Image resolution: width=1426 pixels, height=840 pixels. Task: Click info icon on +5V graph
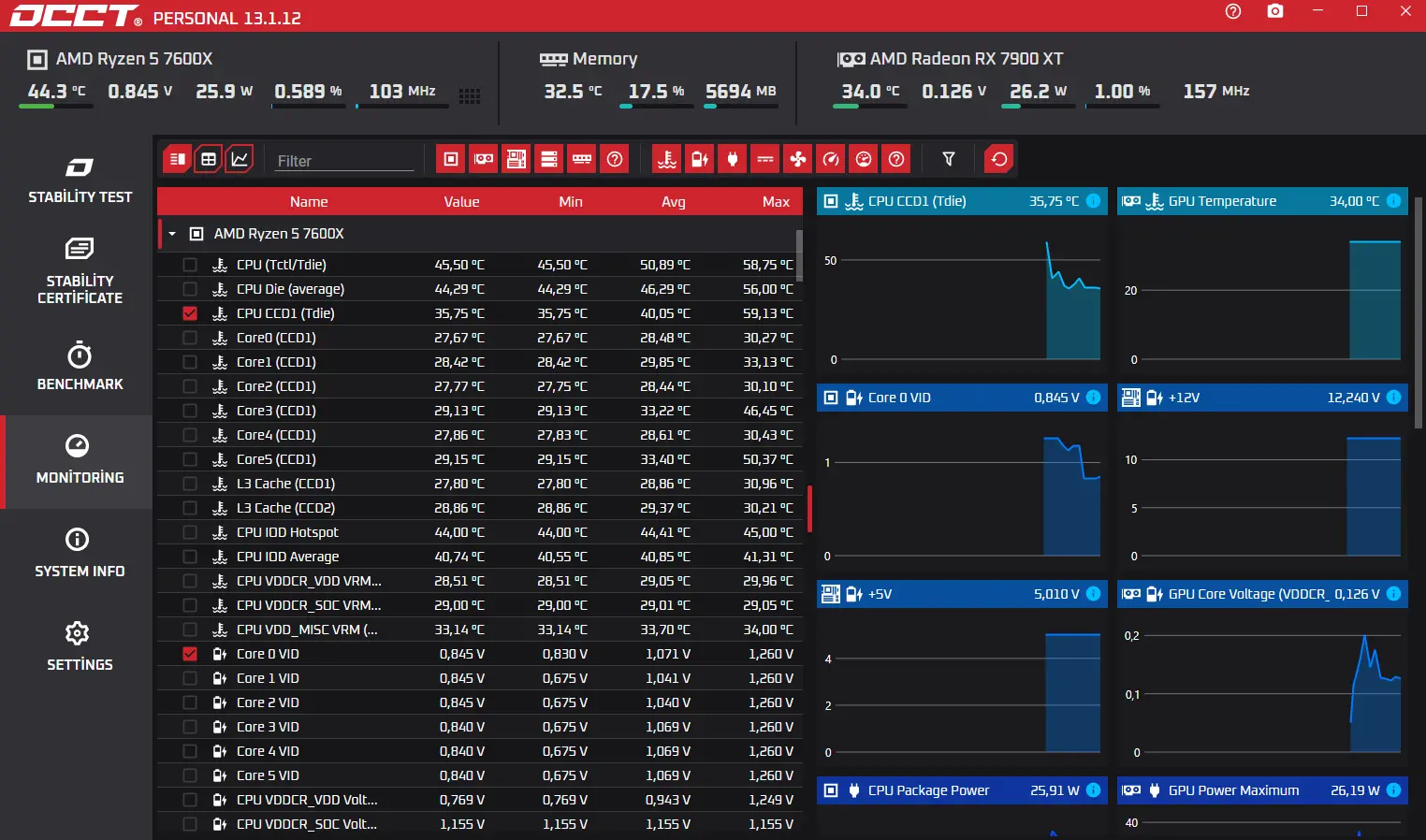(x=1093, y=594)
